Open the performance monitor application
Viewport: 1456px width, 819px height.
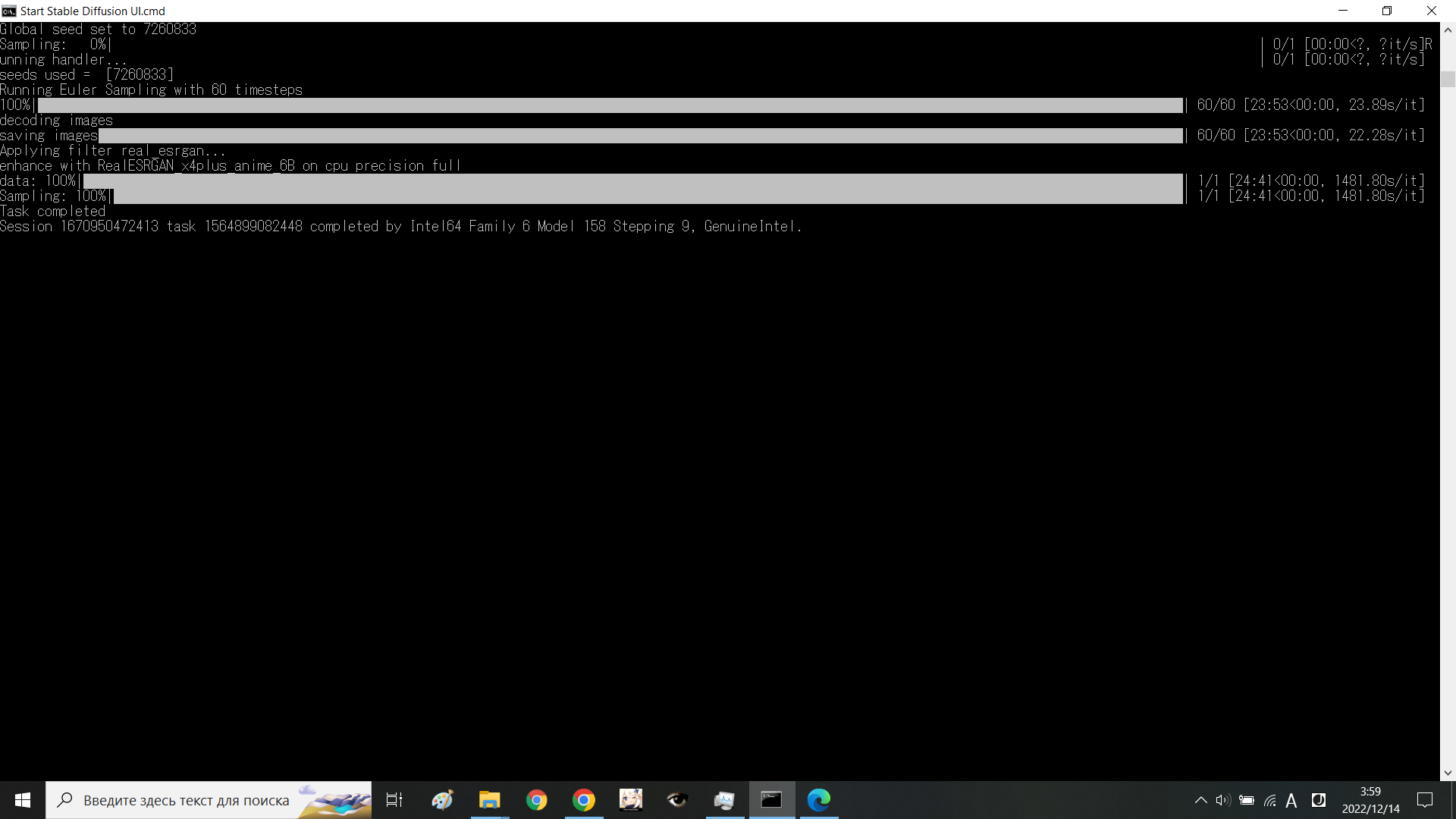coord(724,800)
